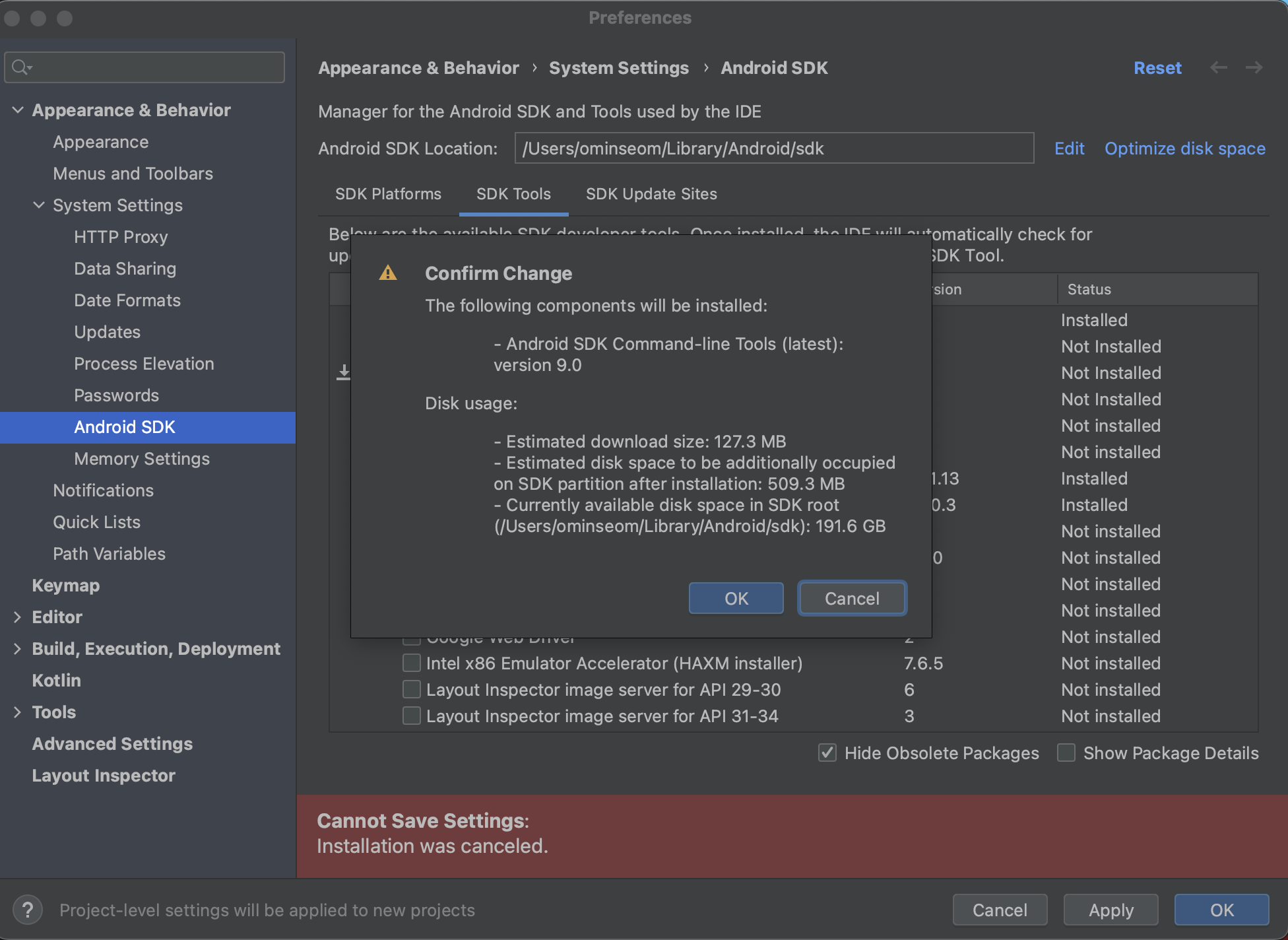Click inside the Android SDK Location field

pyautogui.click(x=772, y=148)
